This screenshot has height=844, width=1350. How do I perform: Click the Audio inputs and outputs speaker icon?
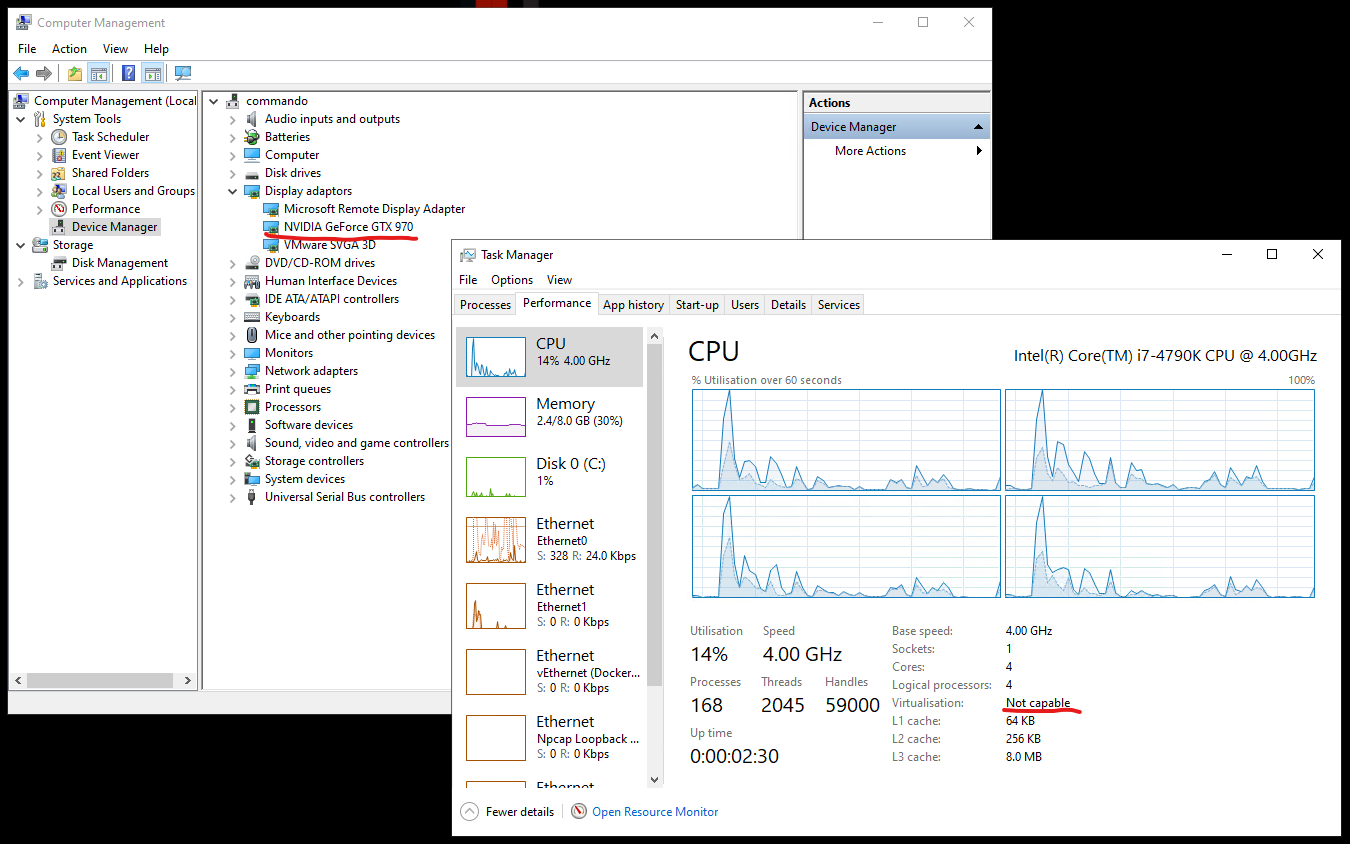[252, 119]
